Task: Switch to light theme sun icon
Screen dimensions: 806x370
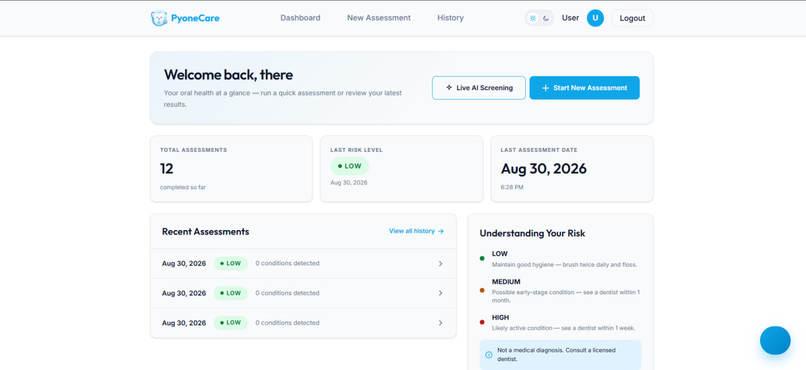Action: click(533, 18)
